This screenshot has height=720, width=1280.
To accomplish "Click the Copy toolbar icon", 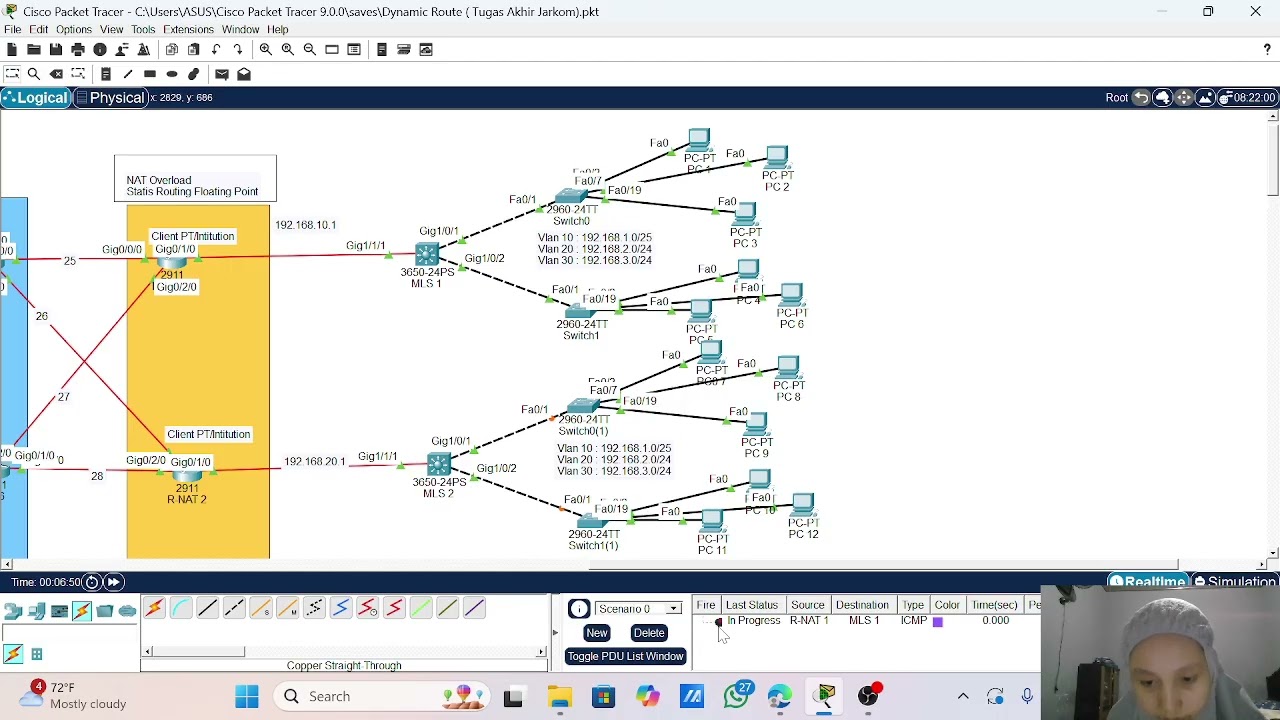I will point(172,49).
